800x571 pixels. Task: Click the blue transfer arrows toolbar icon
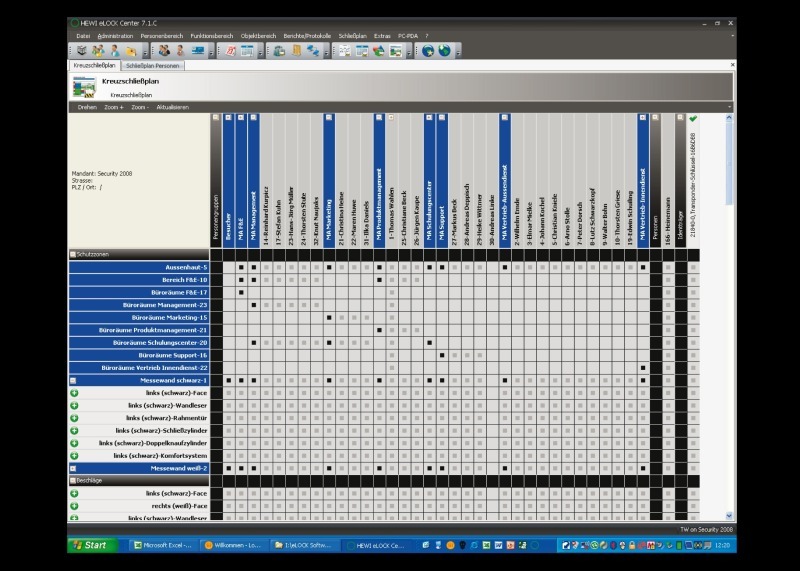(x=312, y=51)
